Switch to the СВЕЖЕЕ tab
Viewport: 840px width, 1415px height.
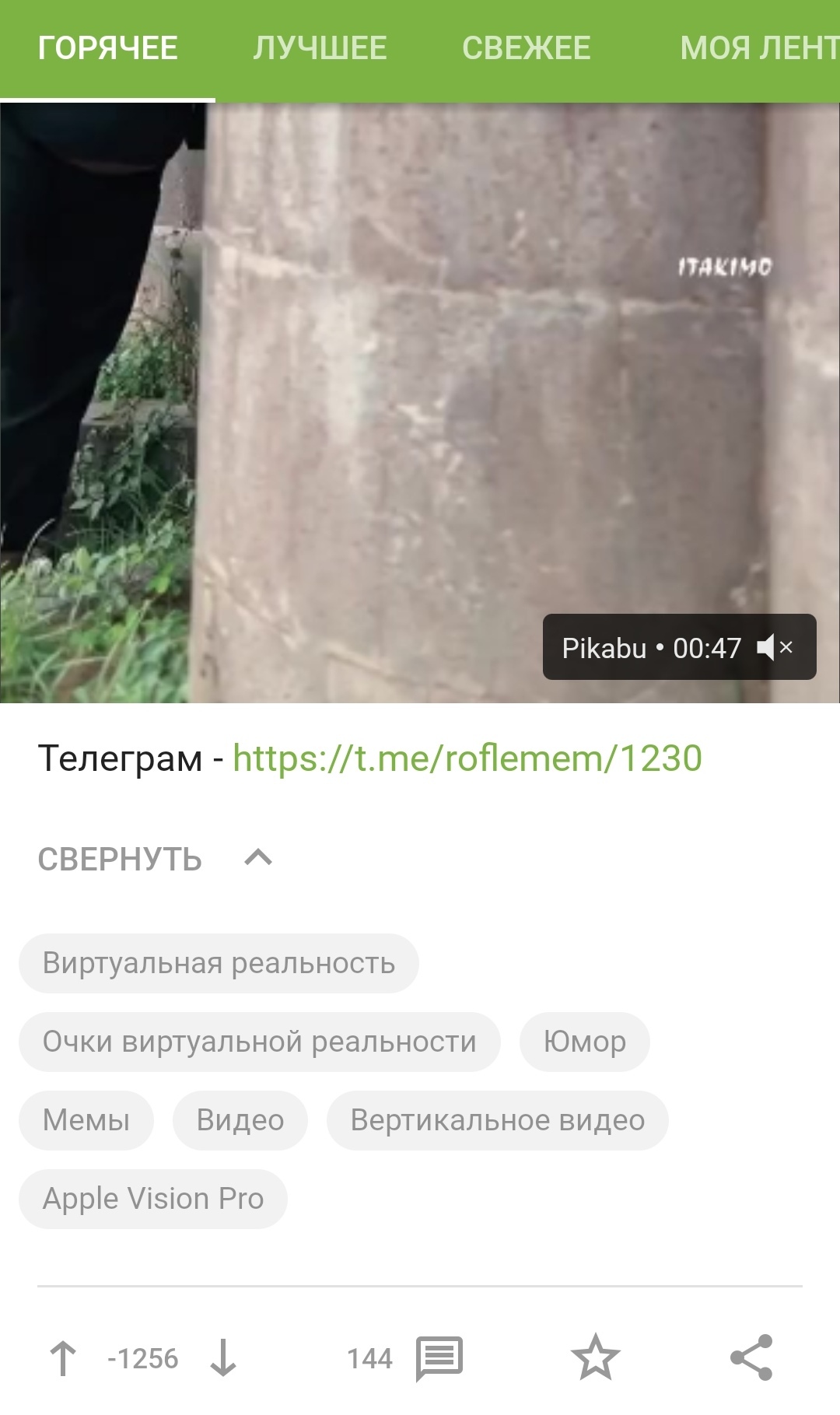(x=527, y=48)
